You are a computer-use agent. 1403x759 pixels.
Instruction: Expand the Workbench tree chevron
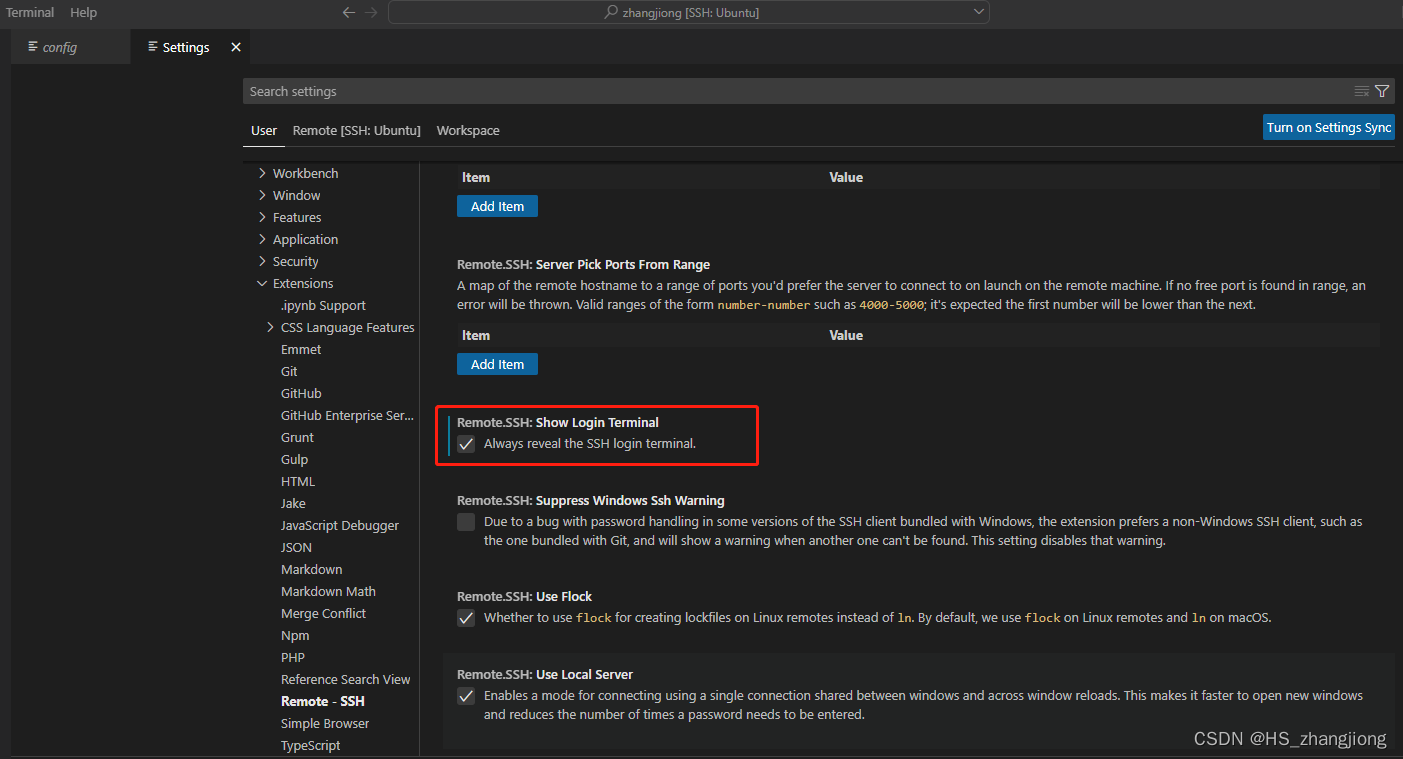pos(262,173)
